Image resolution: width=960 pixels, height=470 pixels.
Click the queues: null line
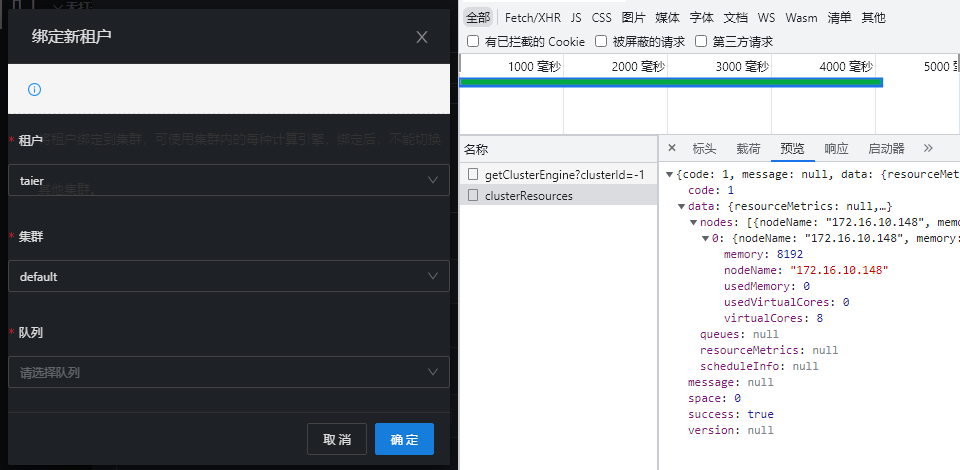tap(740, 334)
